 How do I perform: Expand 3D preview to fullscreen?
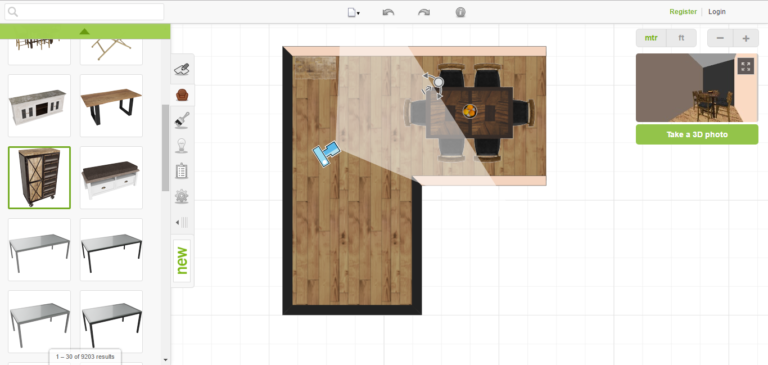(x=745, y=67)
